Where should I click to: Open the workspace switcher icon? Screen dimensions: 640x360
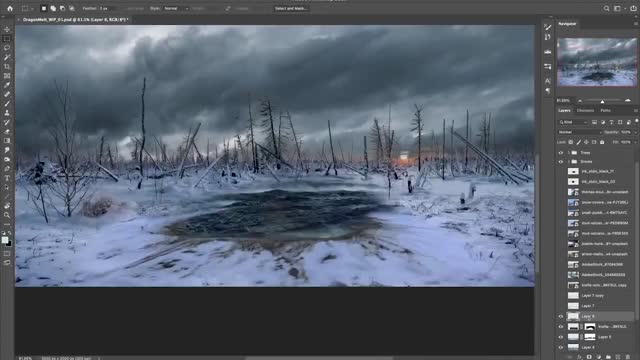(618, 8)
